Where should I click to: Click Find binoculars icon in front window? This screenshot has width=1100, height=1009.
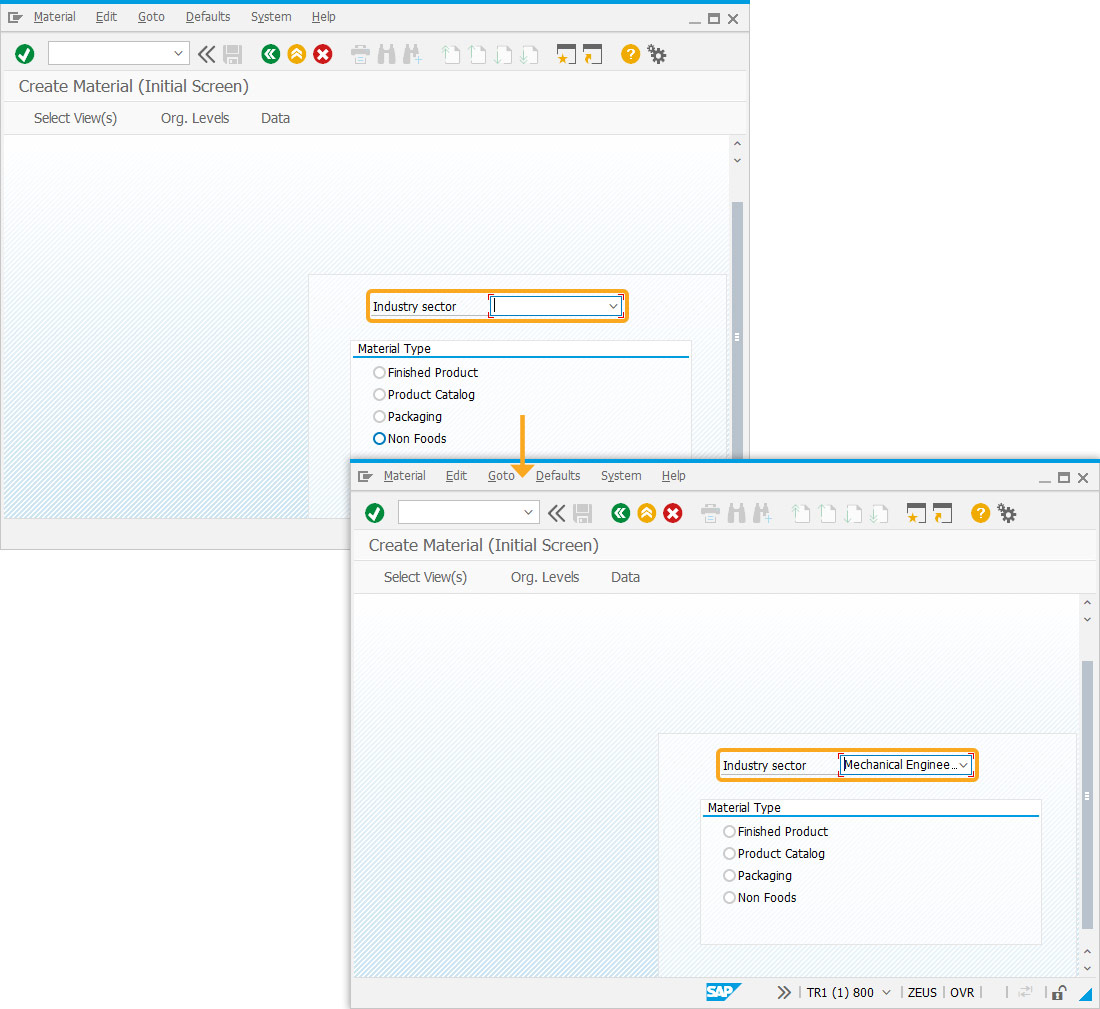click(737, 513)
